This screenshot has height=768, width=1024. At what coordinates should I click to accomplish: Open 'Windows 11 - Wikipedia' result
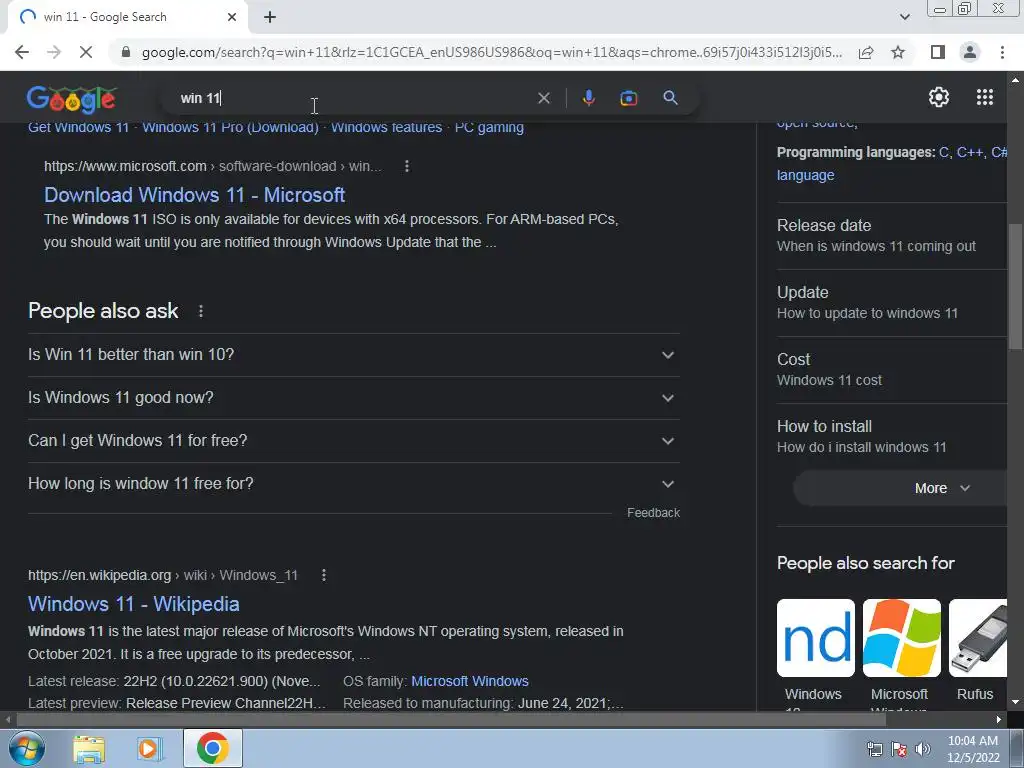(134, 603)
